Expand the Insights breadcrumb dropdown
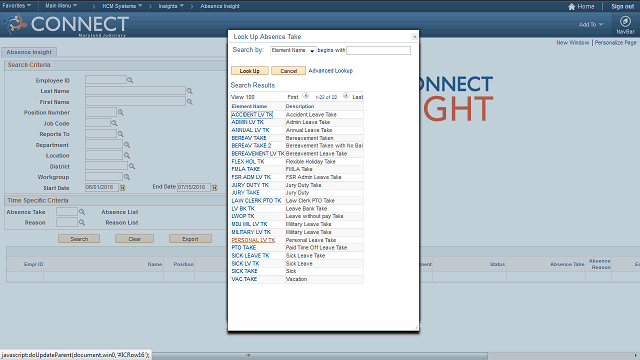 pos(171,6)
